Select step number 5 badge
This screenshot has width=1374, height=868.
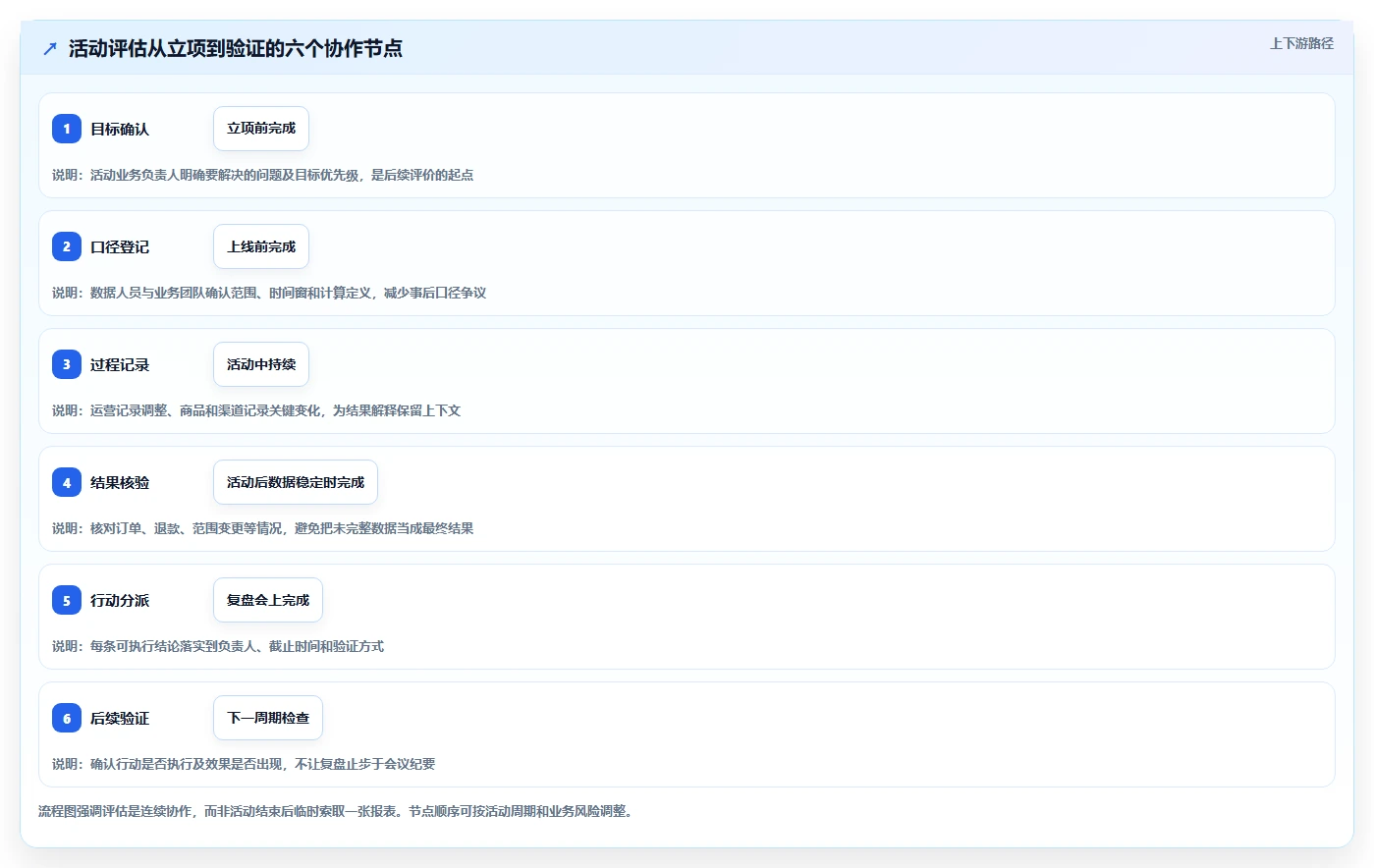[67, 600]
